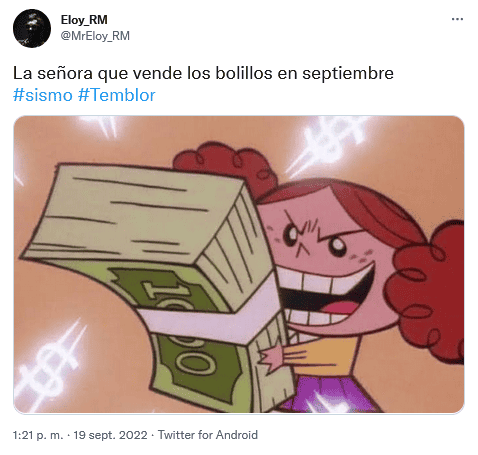Open the #sismo hashtag
The height and width of the screenshot is (455, 478).
click(x=43, y=95)
